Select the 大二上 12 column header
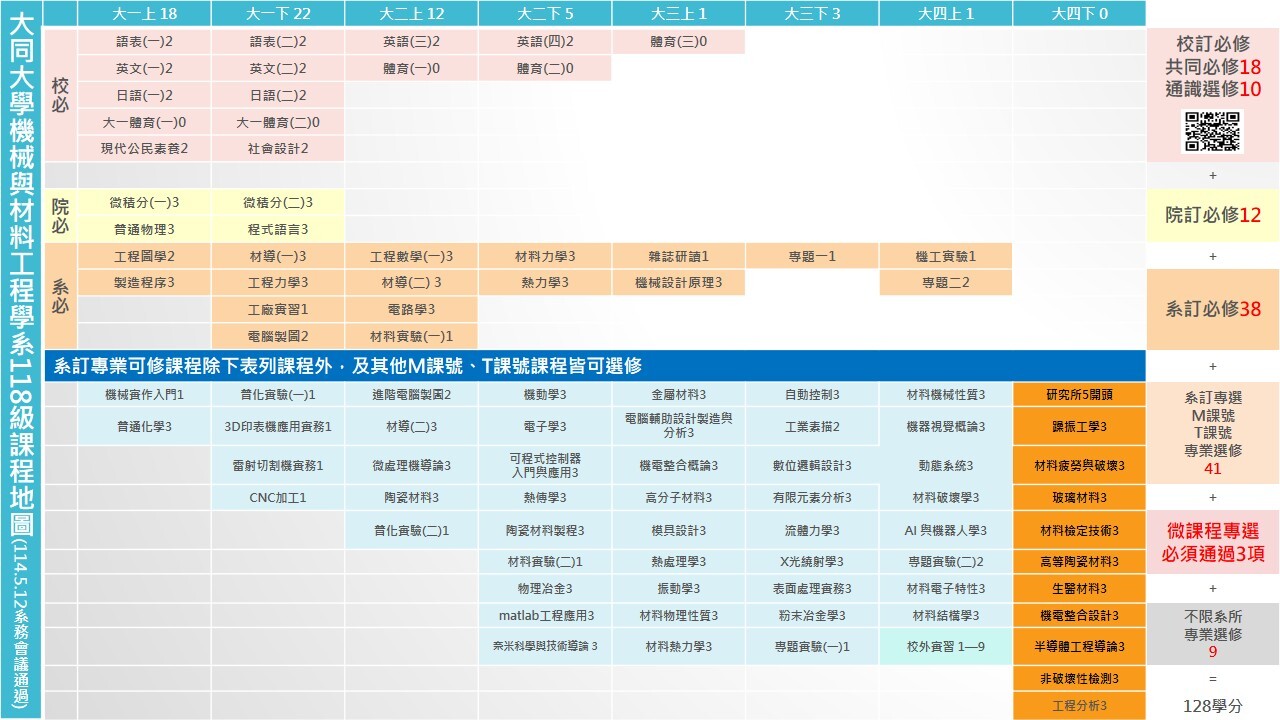The width and height of the screenshot is (1280, 720). pos(411,13)
